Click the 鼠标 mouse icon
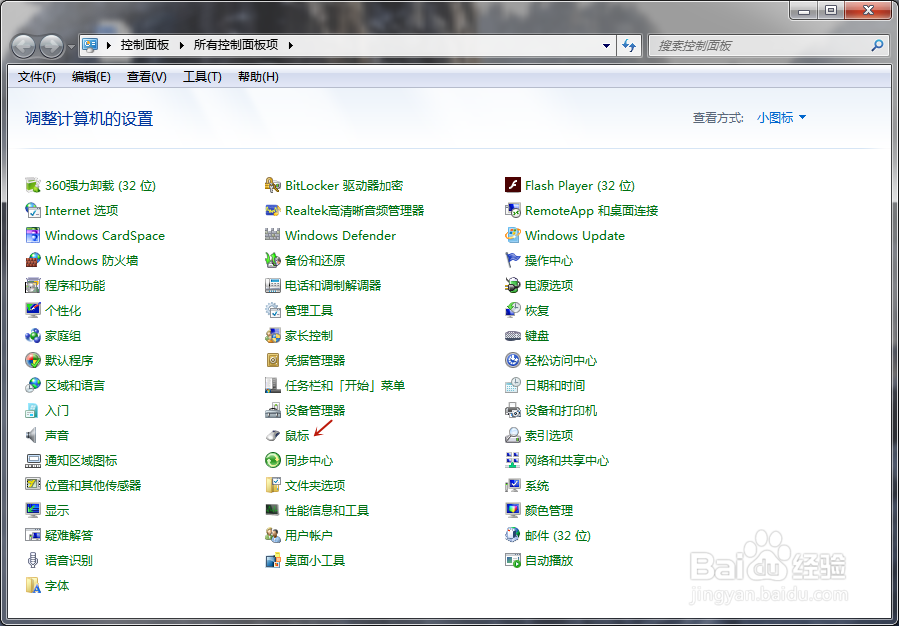The width and height of the screenshot is (899, 626). tap(272, 436)
